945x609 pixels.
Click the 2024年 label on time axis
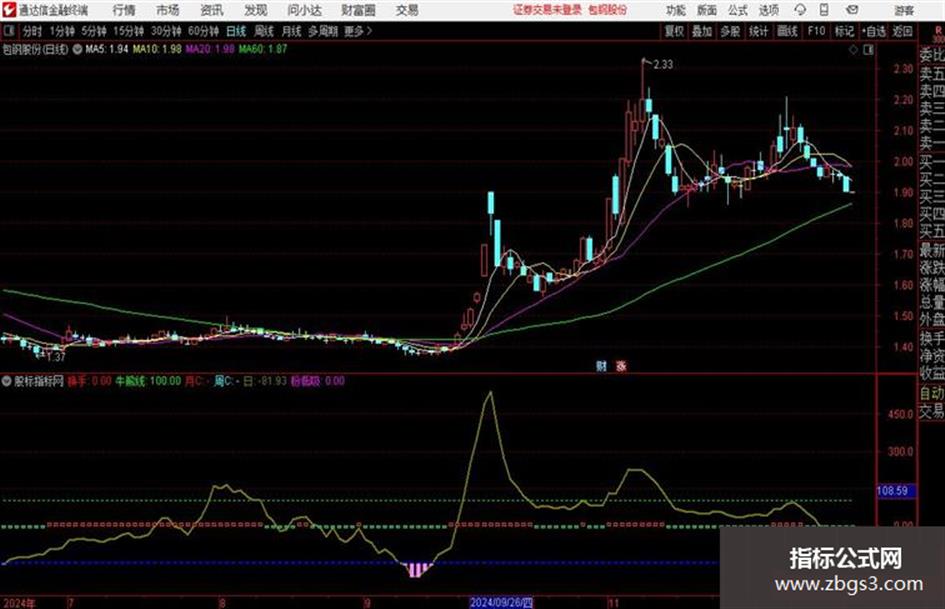pos(19,603)
